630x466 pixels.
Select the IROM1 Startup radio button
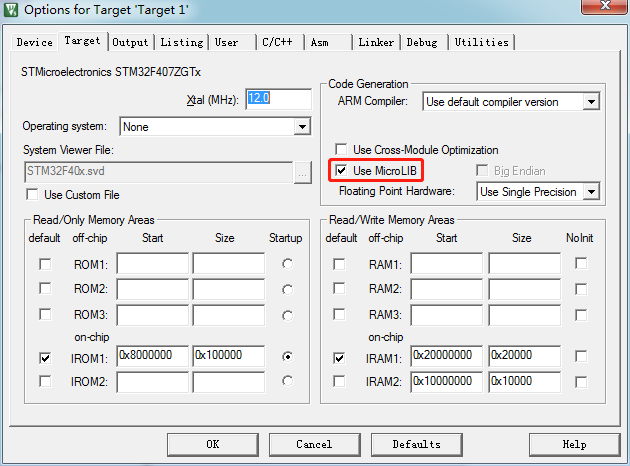tap(287, 356)
